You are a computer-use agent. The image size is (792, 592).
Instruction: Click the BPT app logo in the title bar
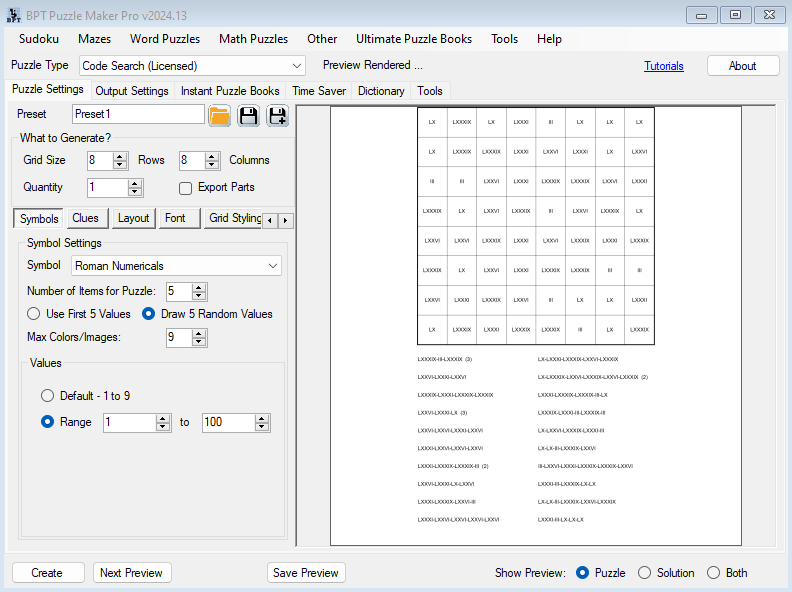pos(14,15)
